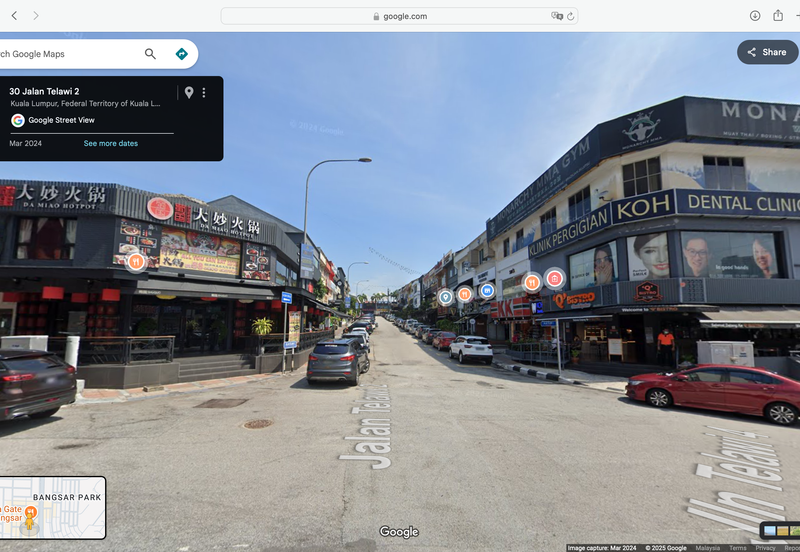Go back in Safari history
800x552 pixels.
point(14,16)
